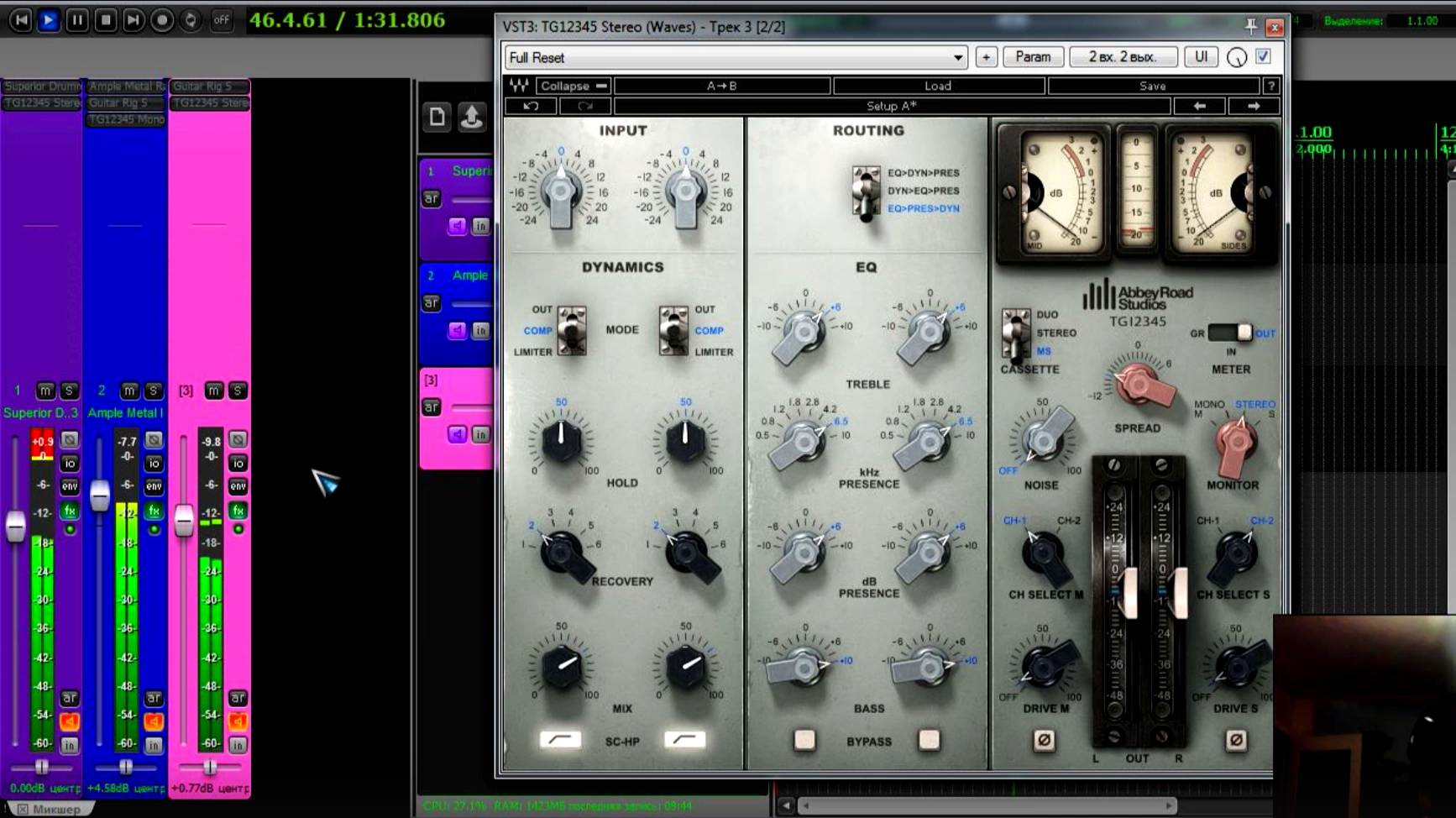The height and width of the screenshot is (818, 1456).
Task: Open the 'Ample Metal' FX slot in the mixer
Action: [126, 87]
